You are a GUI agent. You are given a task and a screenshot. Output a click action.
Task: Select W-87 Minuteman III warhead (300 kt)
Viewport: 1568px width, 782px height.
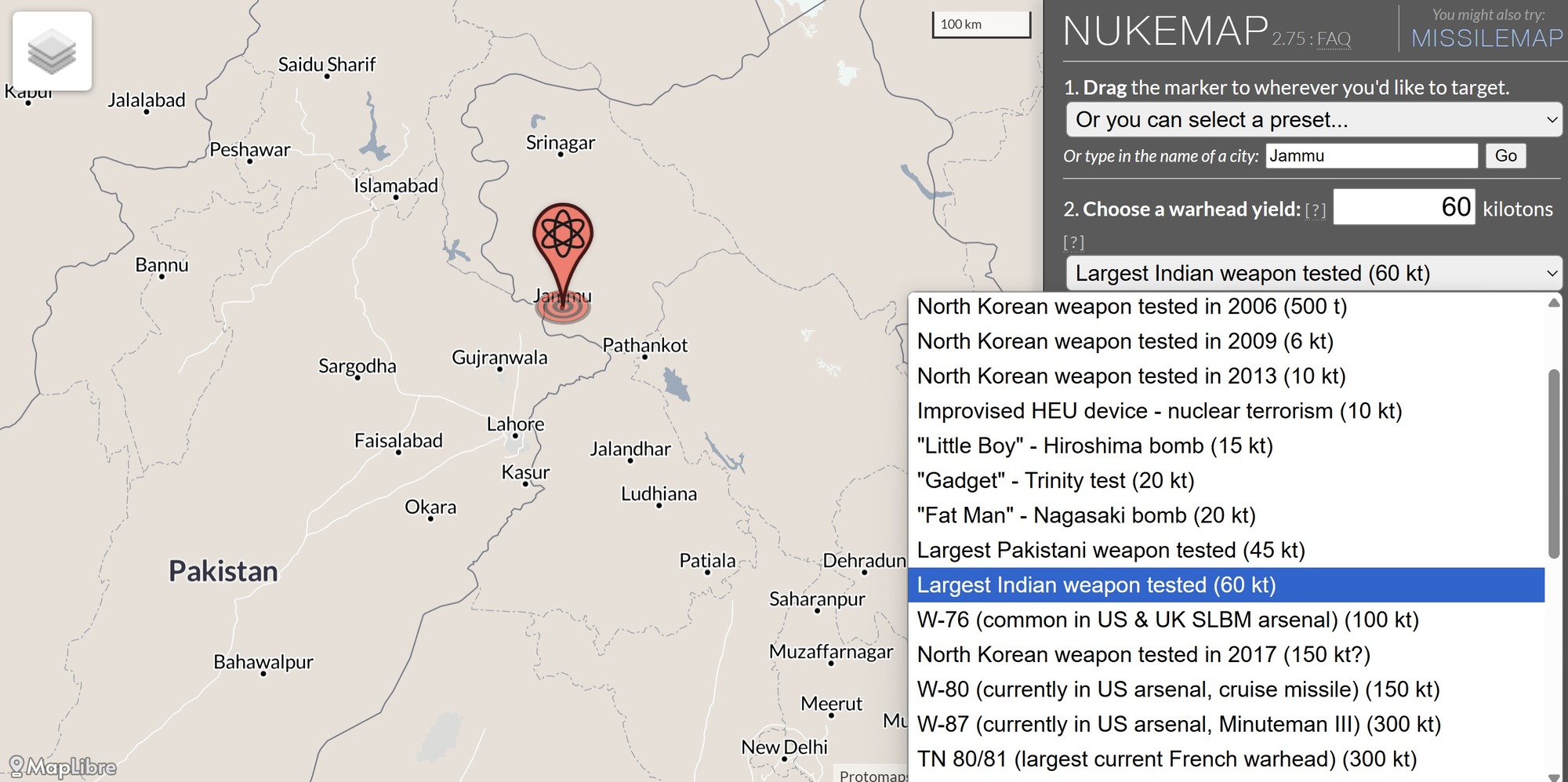[1226, 724]
